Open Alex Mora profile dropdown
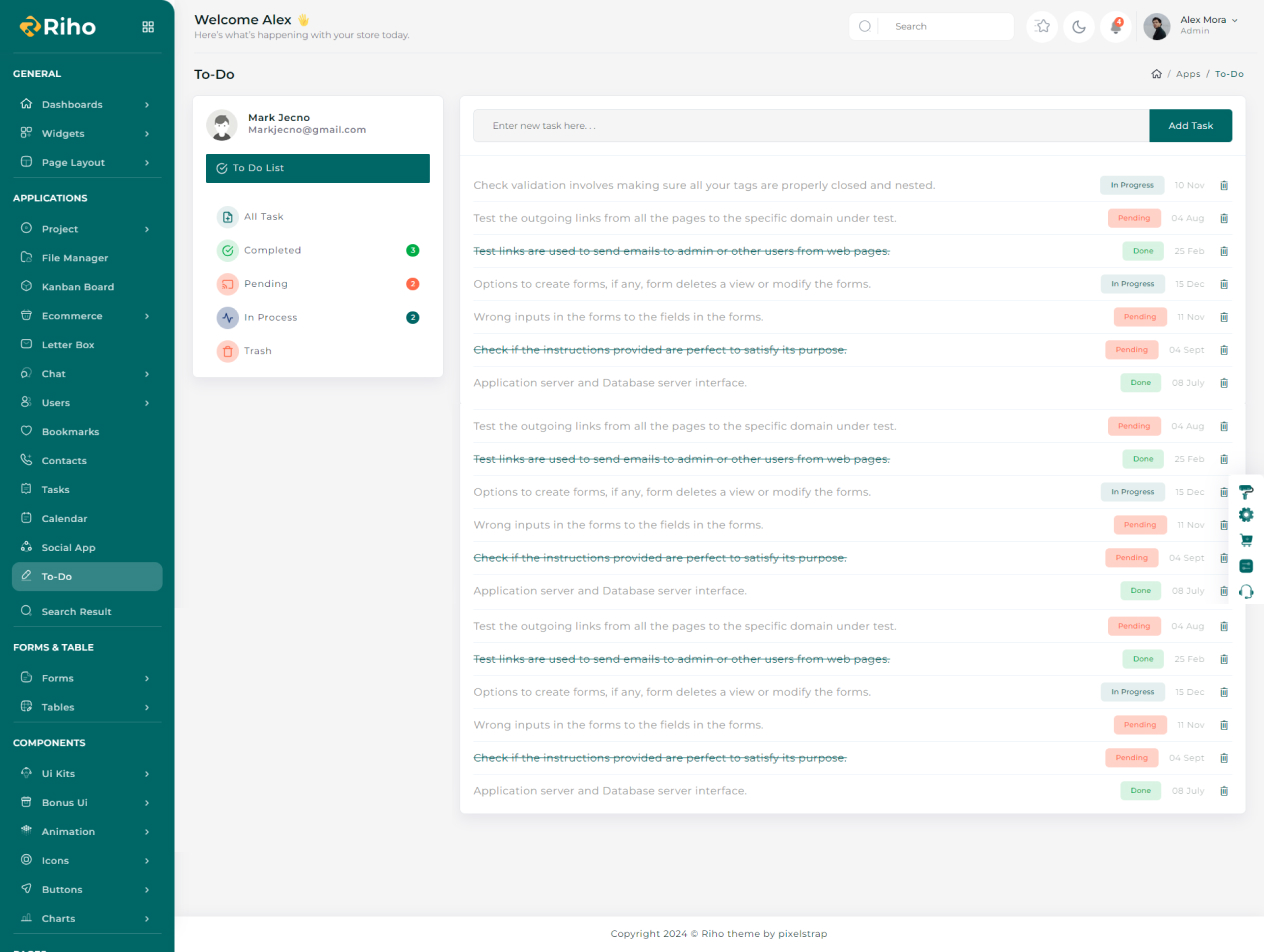Screen dimensions: 1264x952 pos(1193,26)
